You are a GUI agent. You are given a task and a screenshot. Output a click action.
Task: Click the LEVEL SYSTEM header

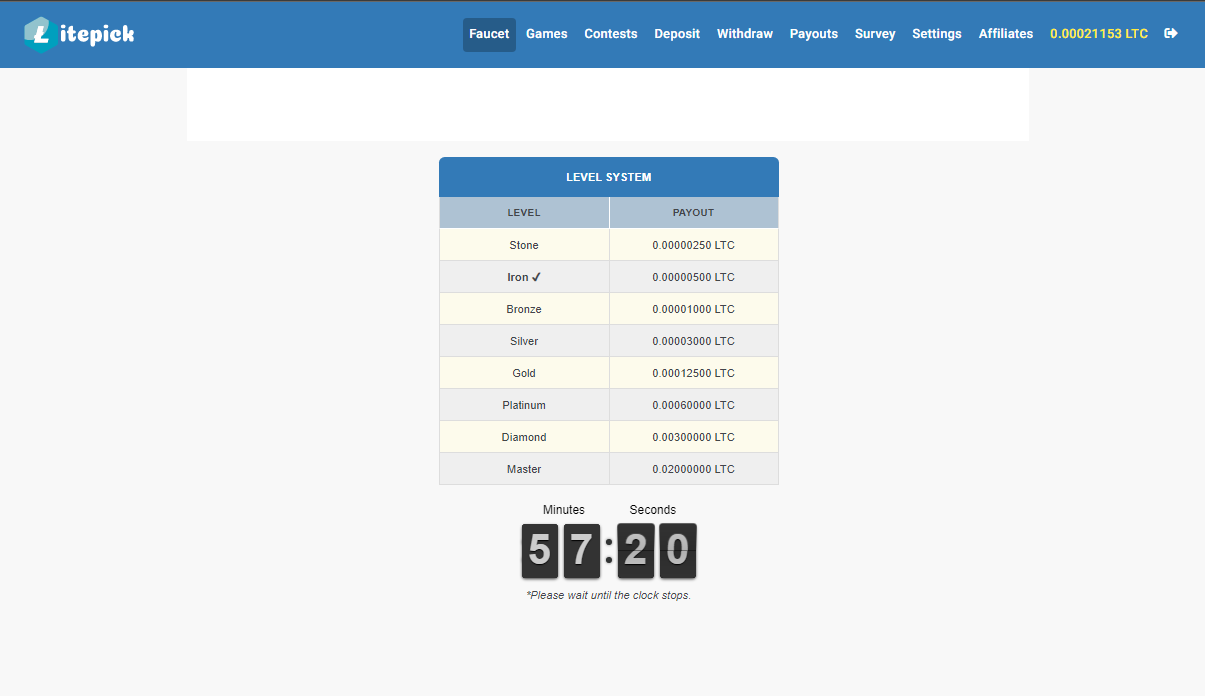(x=609, y=177)
